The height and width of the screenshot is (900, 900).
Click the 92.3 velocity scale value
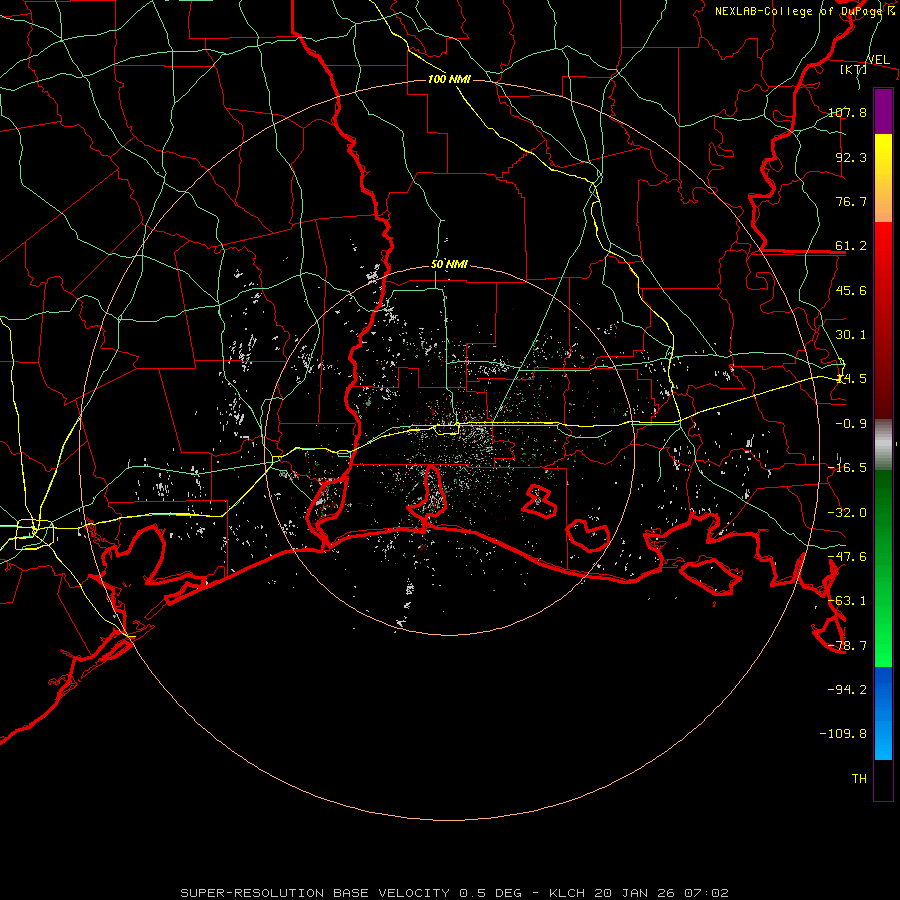[x=851, y=157]
